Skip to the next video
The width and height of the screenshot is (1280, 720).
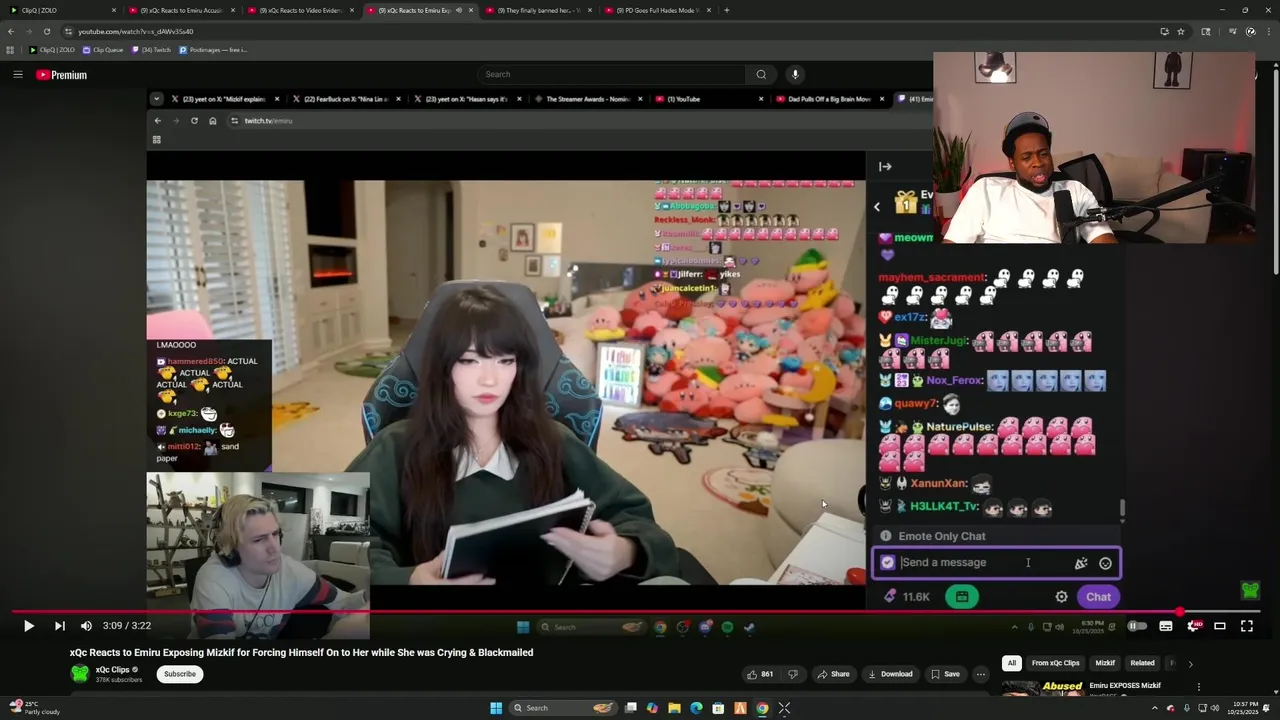tap(59, 626)
